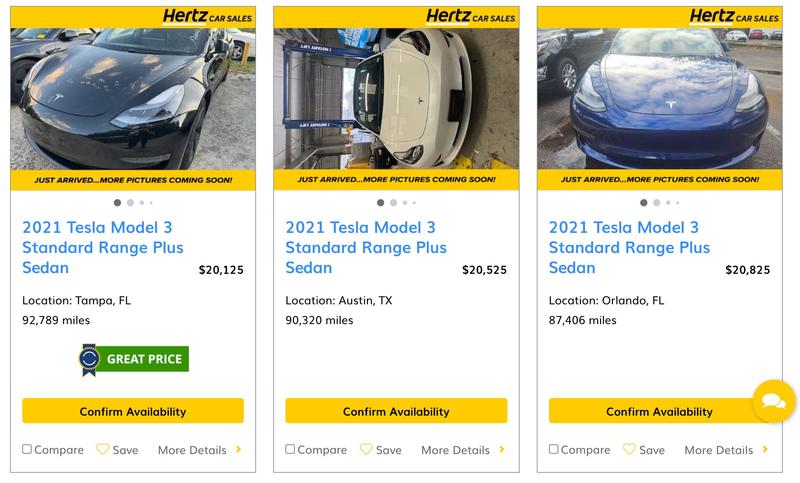Click Hertz Car Sales logo on Tampa card
This screenshot has width=800, height=483.
tap(208, 16)
